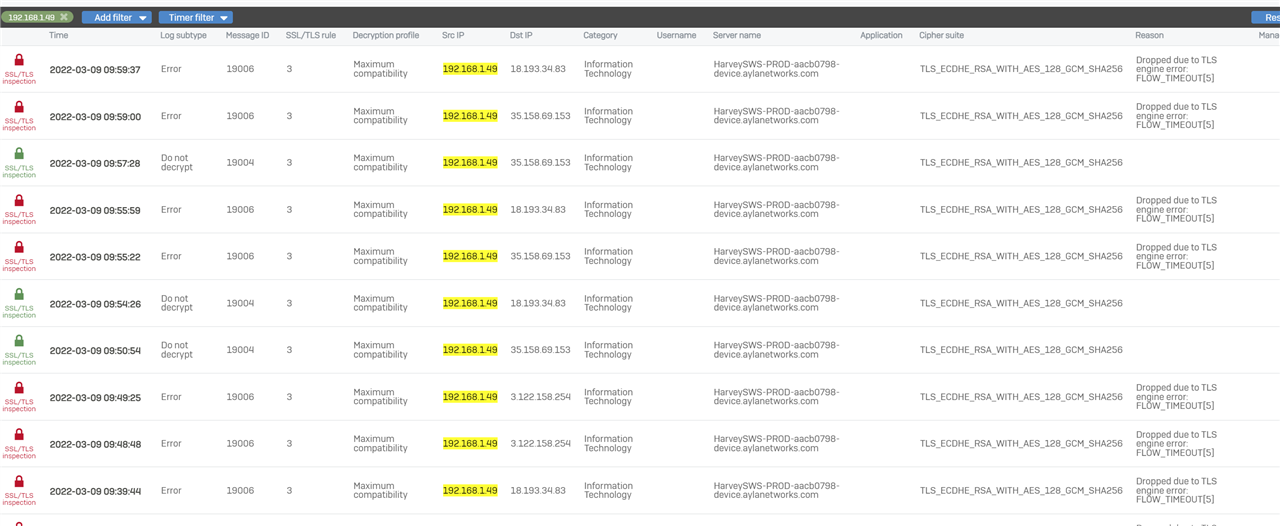Click "Do not decrypt" subtype in 09:50:54 row
1280x526 pixels.
[175, 350]
